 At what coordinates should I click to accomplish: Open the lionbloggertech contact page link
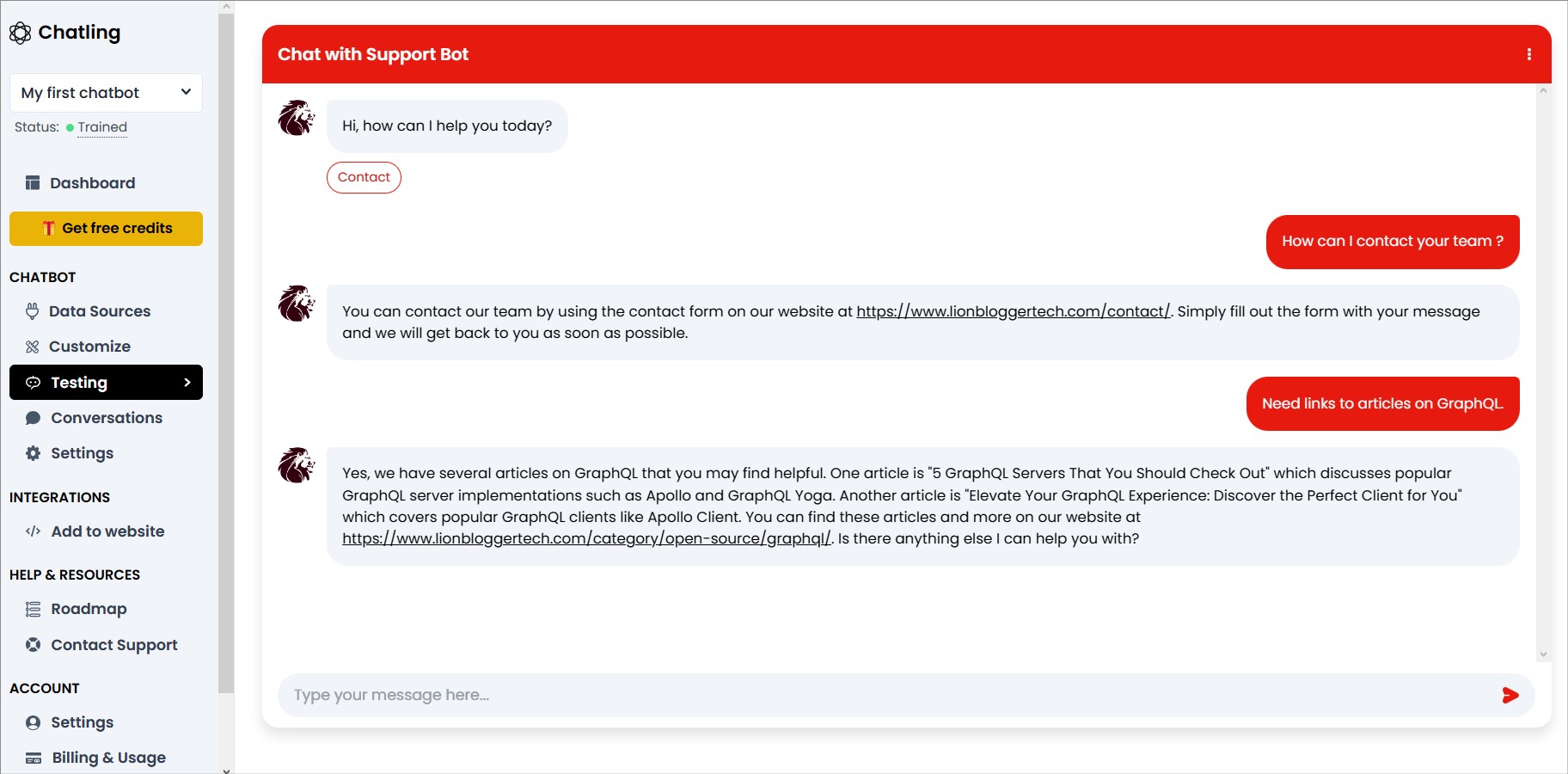1013,311
